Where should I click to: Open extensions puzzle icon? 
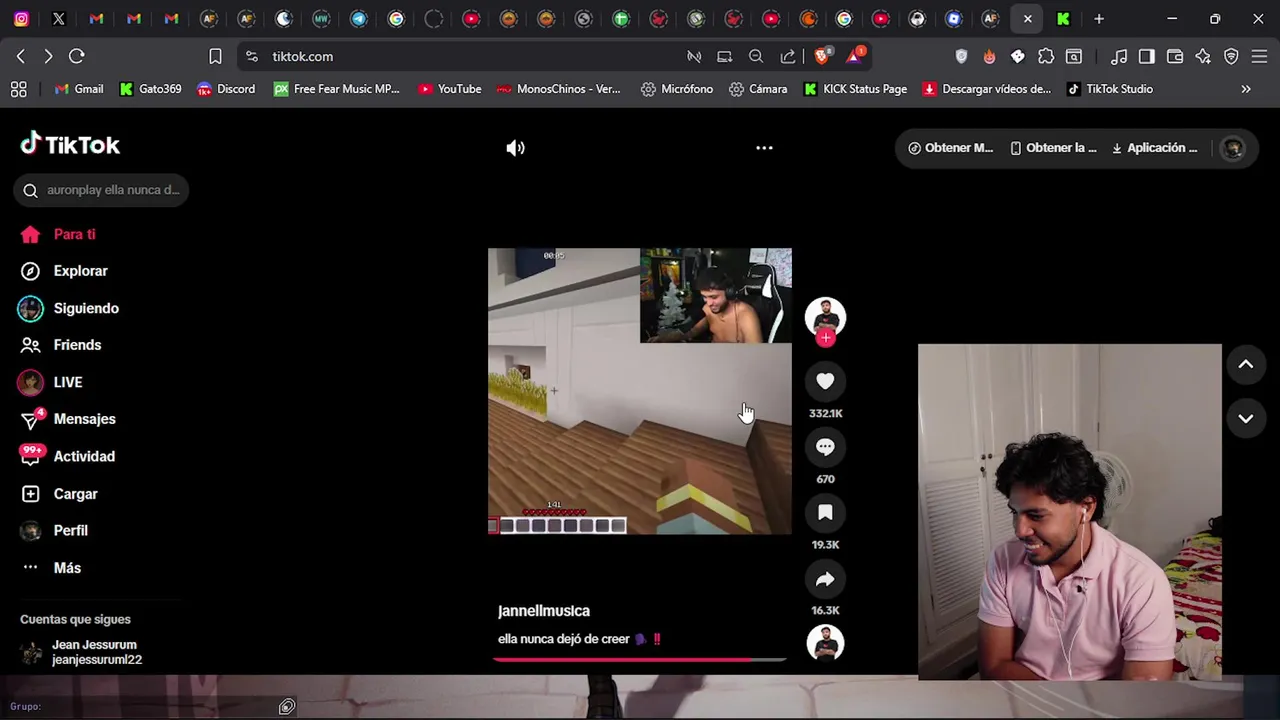[x=1046, y=56]
